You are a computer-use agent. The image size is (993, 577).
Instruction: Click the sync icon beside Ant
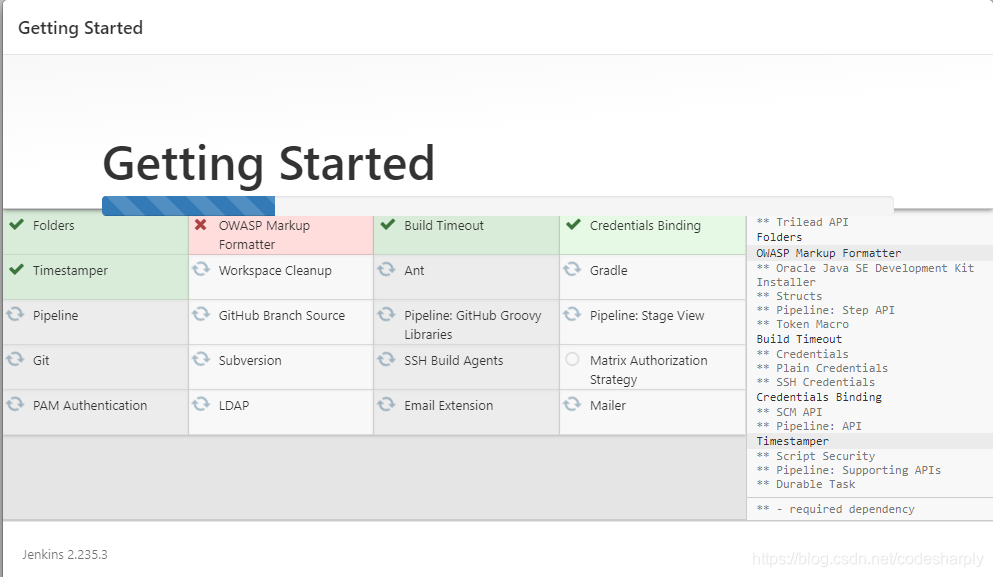pyautogui.click(x=386, y=269)
